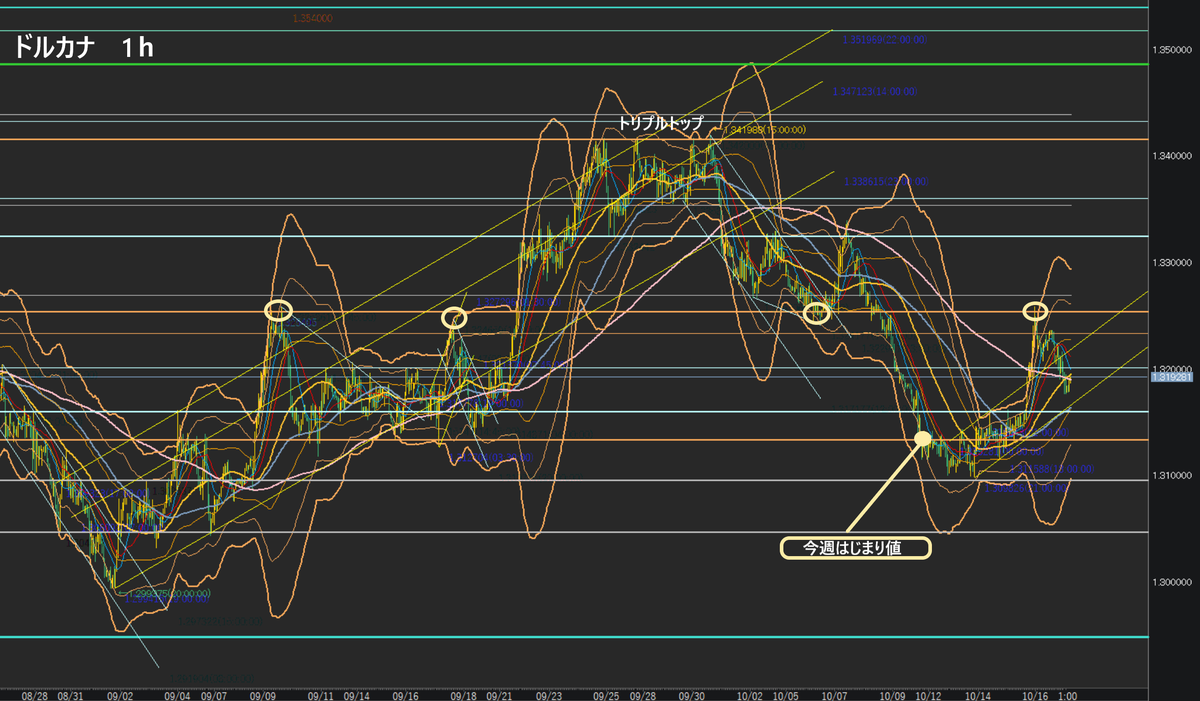Click the 1.320000 price axis label
Image resolution: width=1200 pixels, height=701 pixels.
click(1173, 368)
